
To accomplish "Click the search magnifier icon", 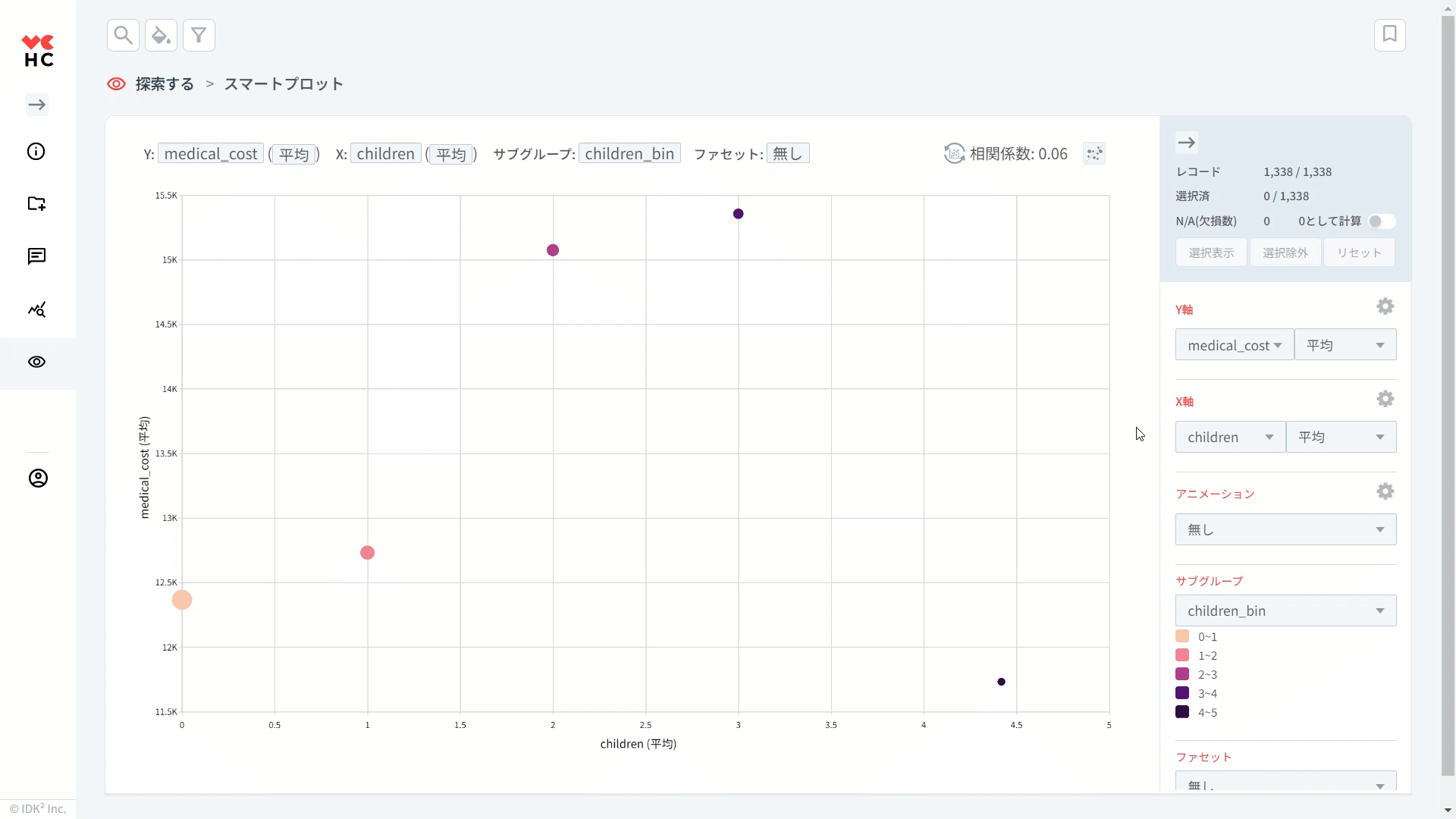I will (123, 35).
